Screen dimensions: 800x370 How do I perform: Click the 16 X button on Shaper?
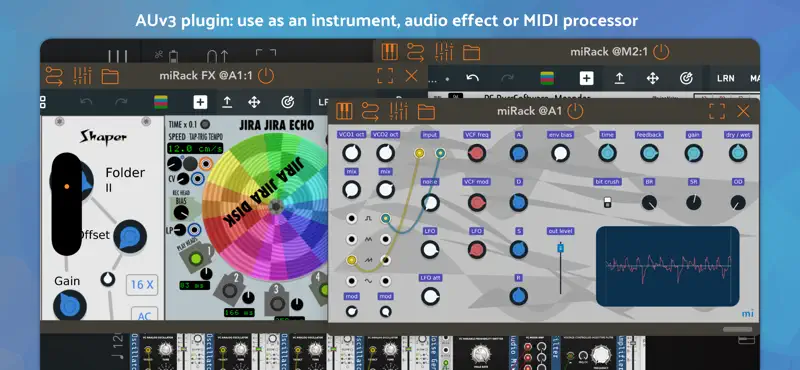click(142, 285)
